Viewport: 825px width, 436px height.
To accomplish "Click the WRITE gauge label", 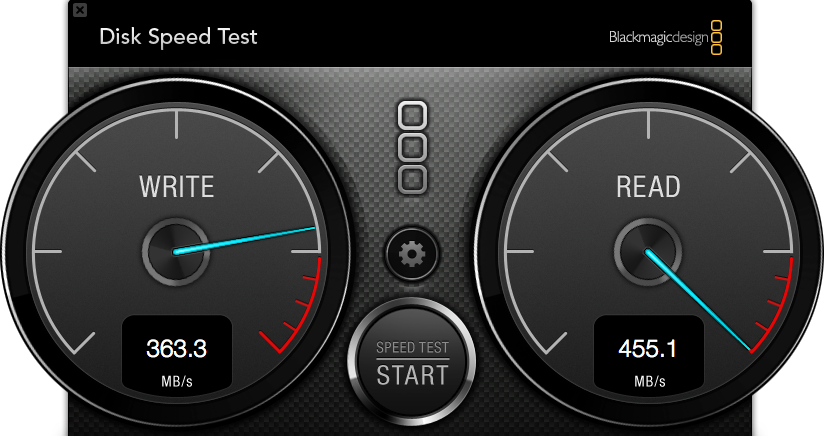I will tap(176, 187).
